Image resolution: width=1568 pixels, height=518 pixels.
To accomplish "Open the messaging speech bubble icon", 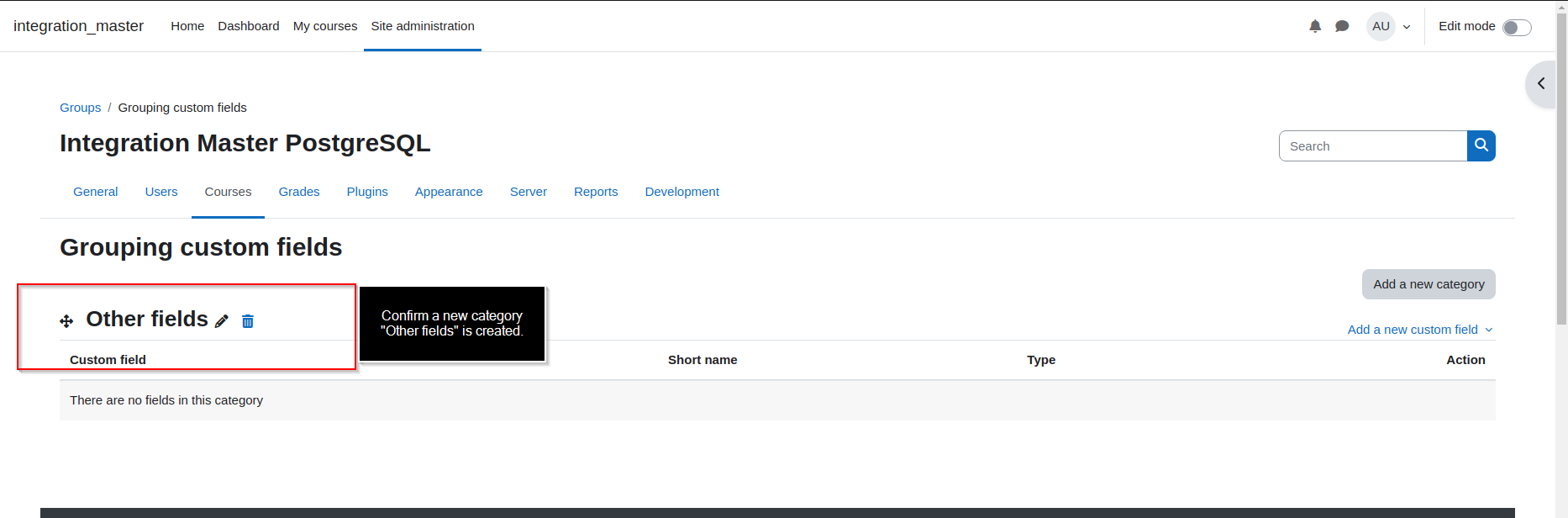I will pos(1342,26).
